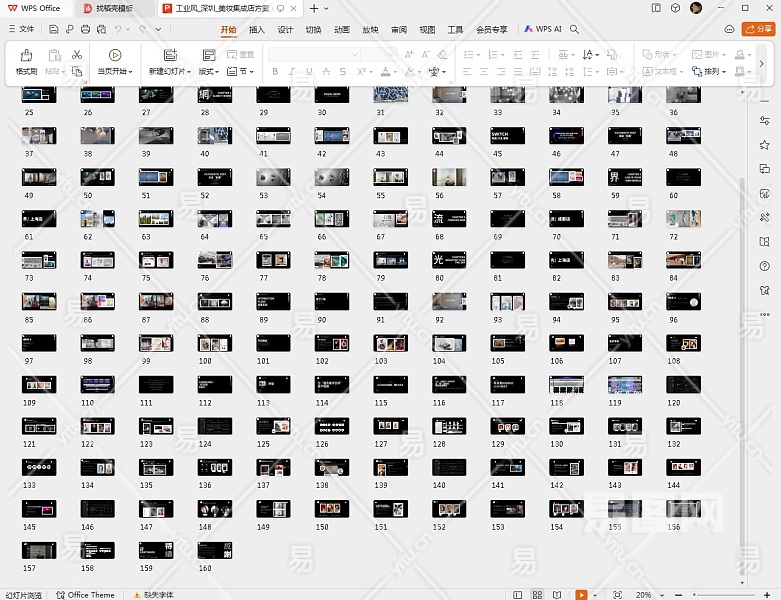Switch to the 动画 ribbon tab
Viewport: 781px width, 600px height.
click(342, 30)
